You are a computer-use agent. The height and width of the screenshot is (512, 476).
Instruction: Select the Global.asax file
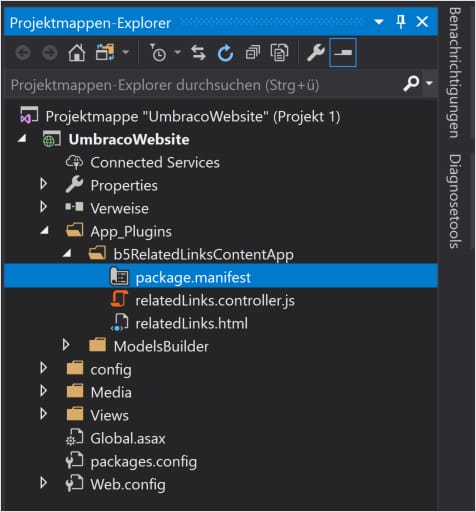click(128, 438)
